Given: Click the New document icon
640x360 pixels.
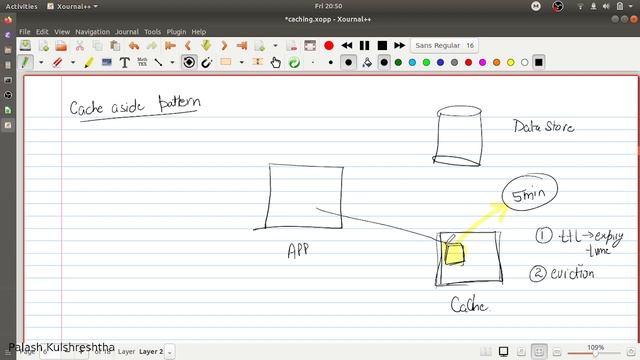Looking at the screenshot, I should click(x=44, y=45).
